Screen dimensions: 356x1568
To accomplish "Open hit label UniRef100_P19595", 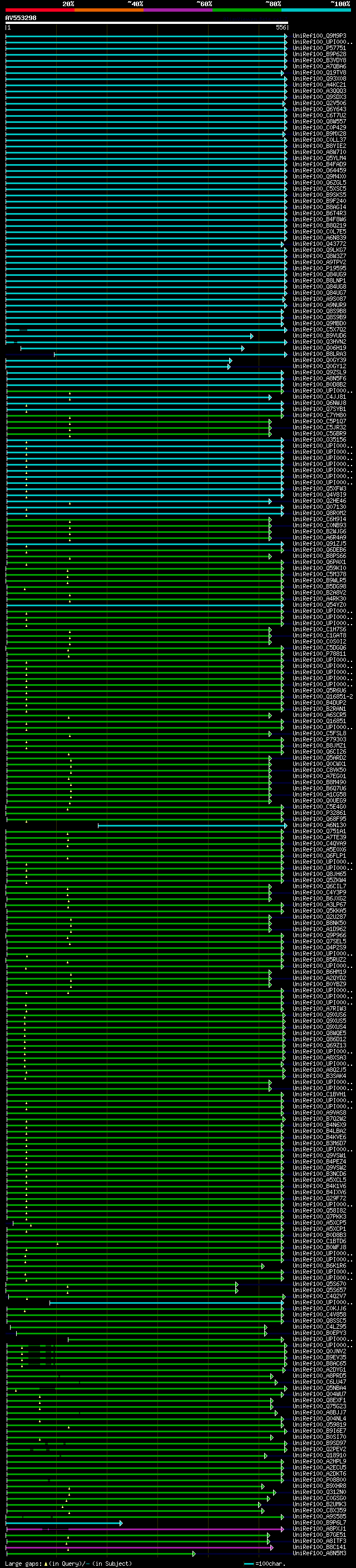I will pyautogui.click(x=319, y=269).
